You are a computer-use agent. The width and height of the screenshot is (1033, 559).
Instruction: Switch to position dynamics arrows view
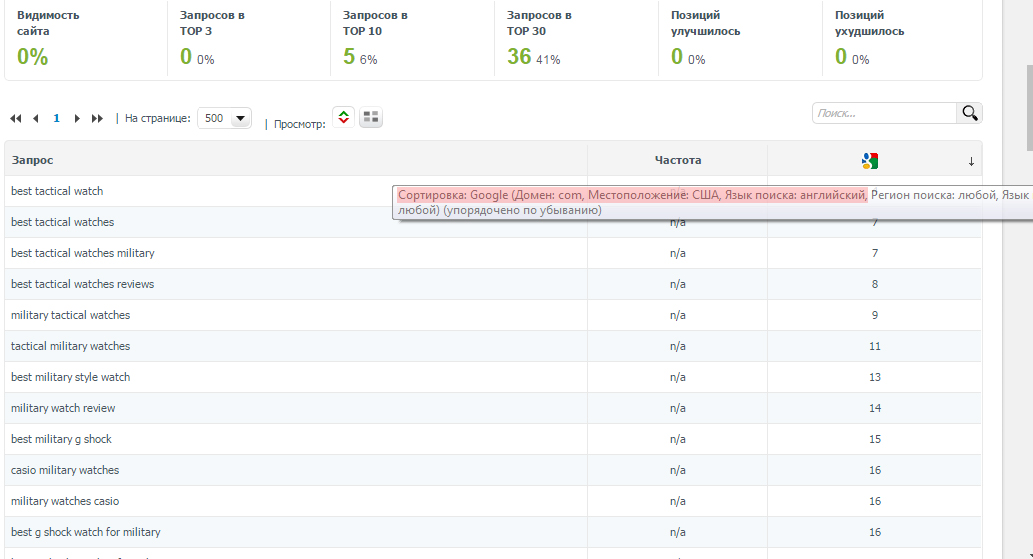[343, 117]
